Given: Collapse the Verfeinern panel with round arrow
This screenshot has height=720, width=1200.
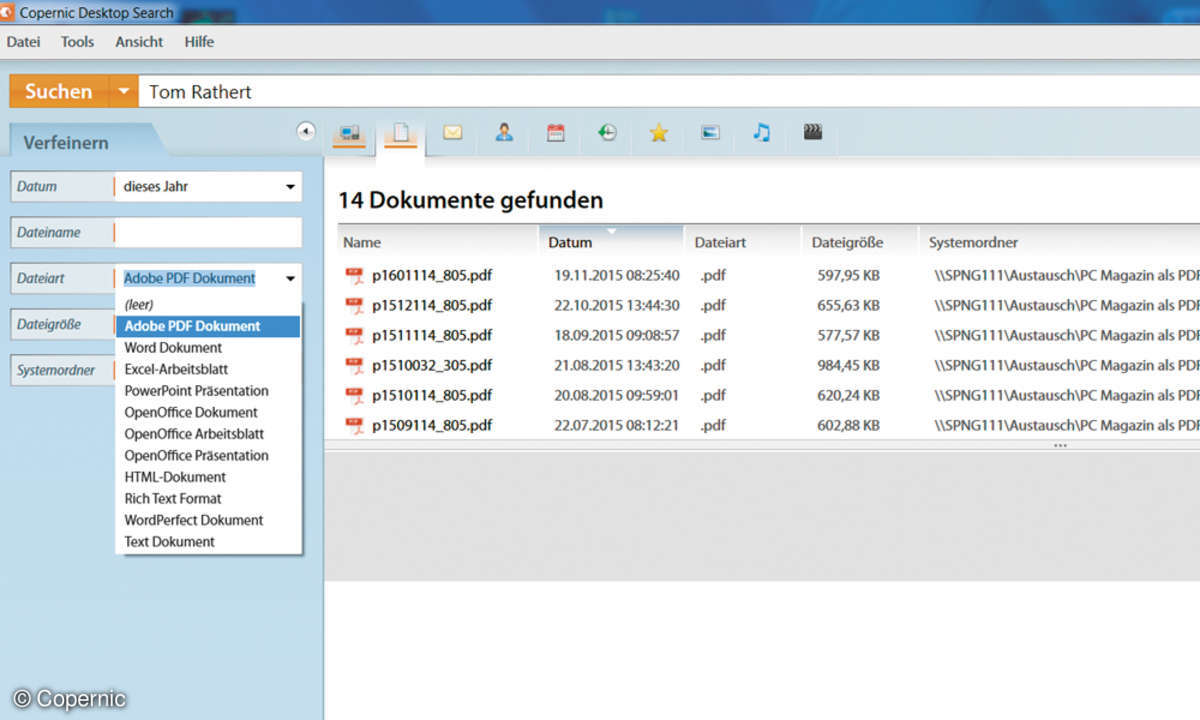Looking at the screenshot, I should click(x=306, y=131).
